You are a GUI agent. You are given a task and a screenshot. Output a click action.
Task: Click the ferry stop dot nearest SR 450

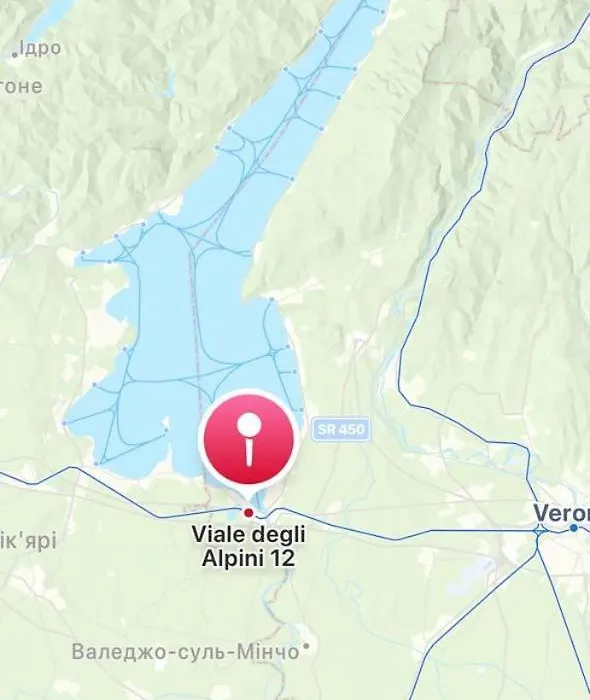(302, 409)
